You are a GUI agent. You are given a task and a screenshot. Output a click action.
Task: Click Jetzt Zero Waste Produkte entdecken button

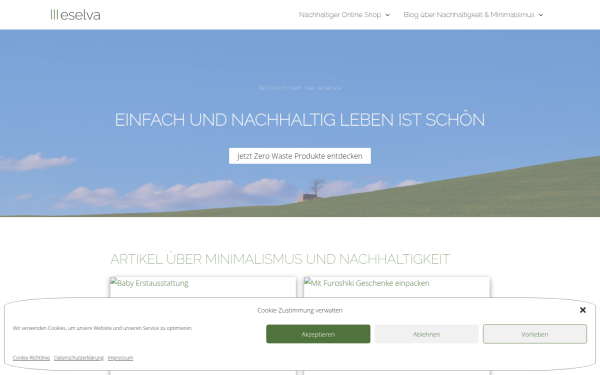click(x=300, y=156)
